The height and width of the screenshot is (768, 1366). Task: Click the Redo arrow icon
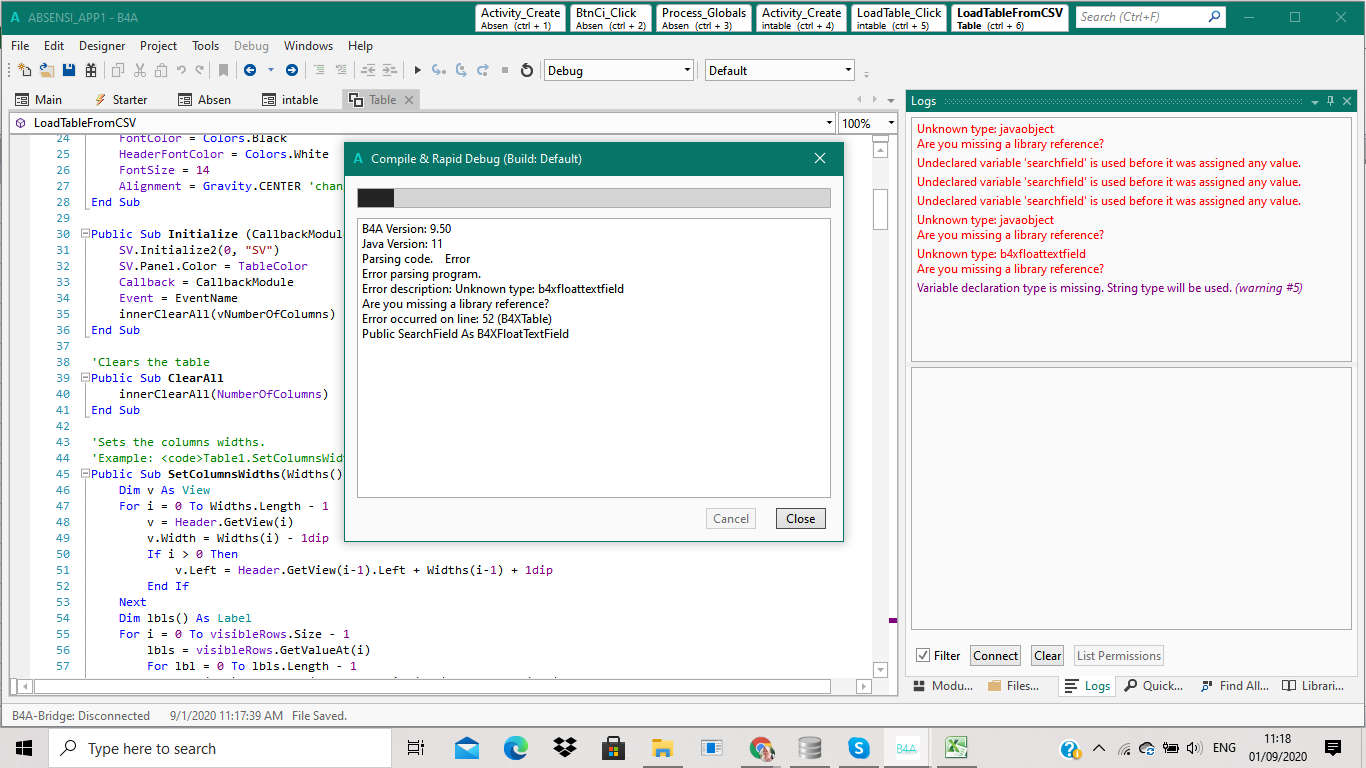[x=200, y=70]
